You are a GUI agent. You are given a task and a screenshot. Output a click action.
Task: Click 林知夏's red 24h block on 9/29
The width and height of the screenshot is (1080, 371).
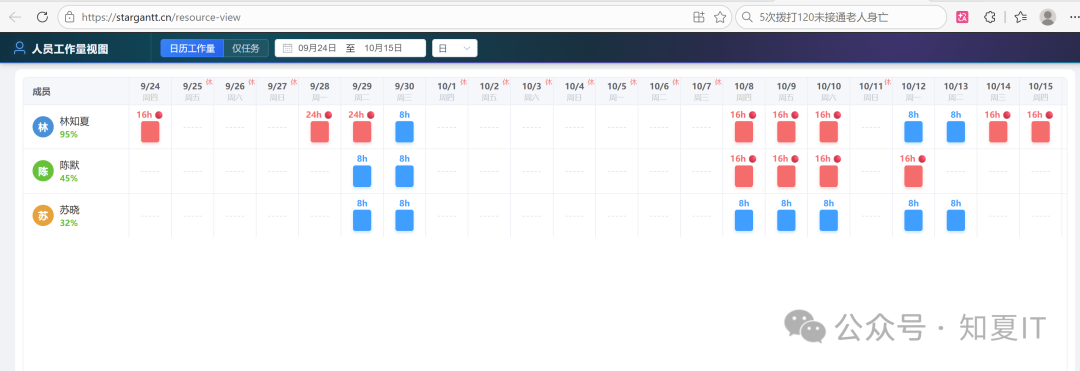click(362, 131)
